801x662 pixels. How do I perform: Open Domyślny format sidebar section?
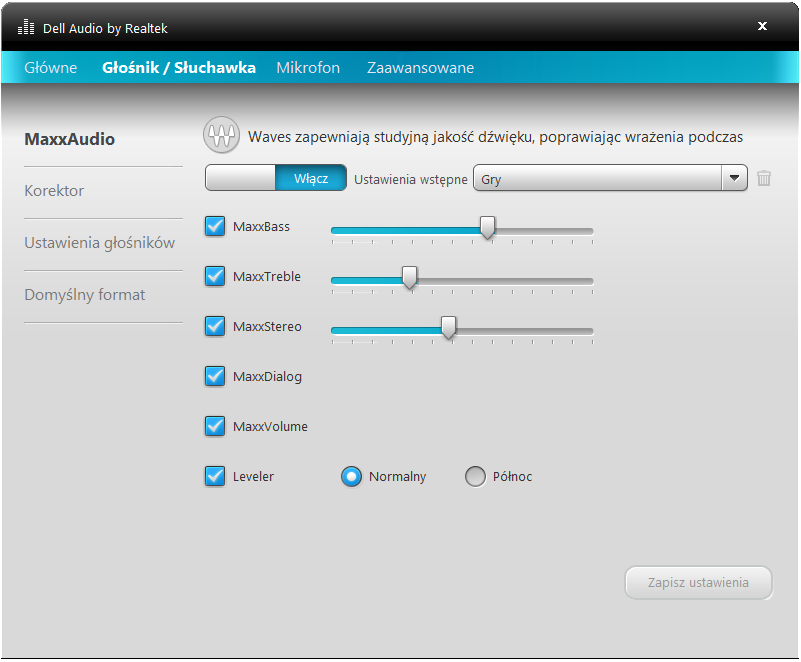[85, 295]
